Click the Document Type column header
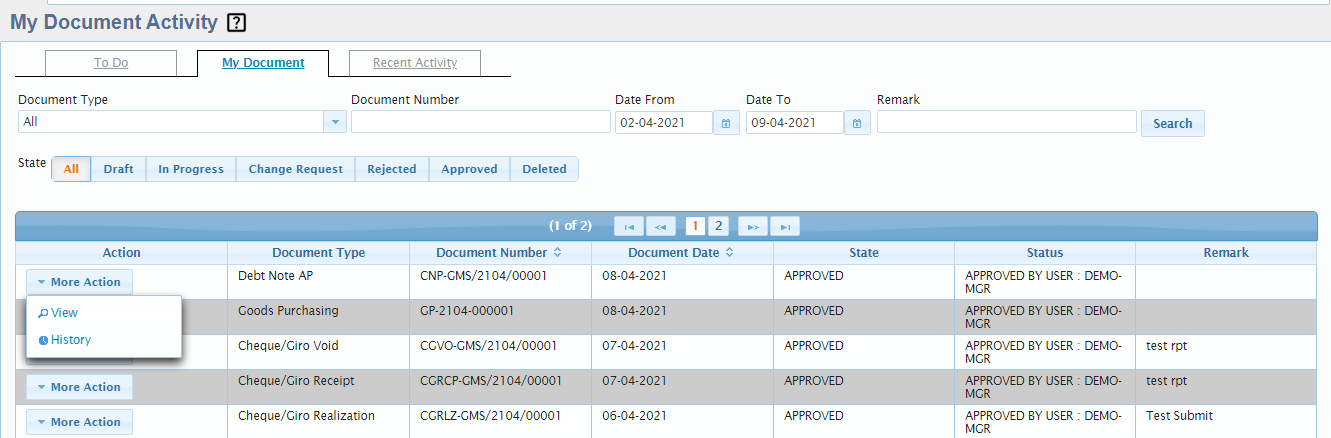This screenshot has height=438, width=1331. pos(319,253)
